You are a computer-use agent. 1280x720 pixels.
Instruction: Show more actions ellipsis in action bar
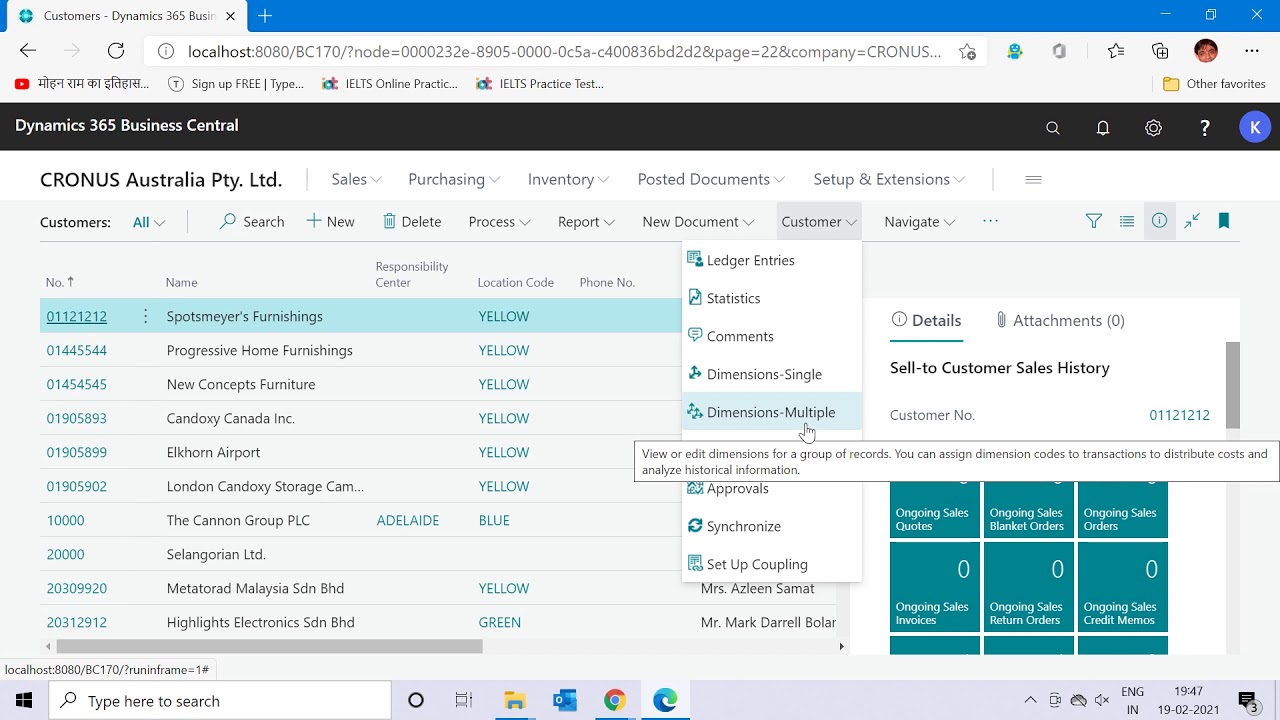coord(990,221)
